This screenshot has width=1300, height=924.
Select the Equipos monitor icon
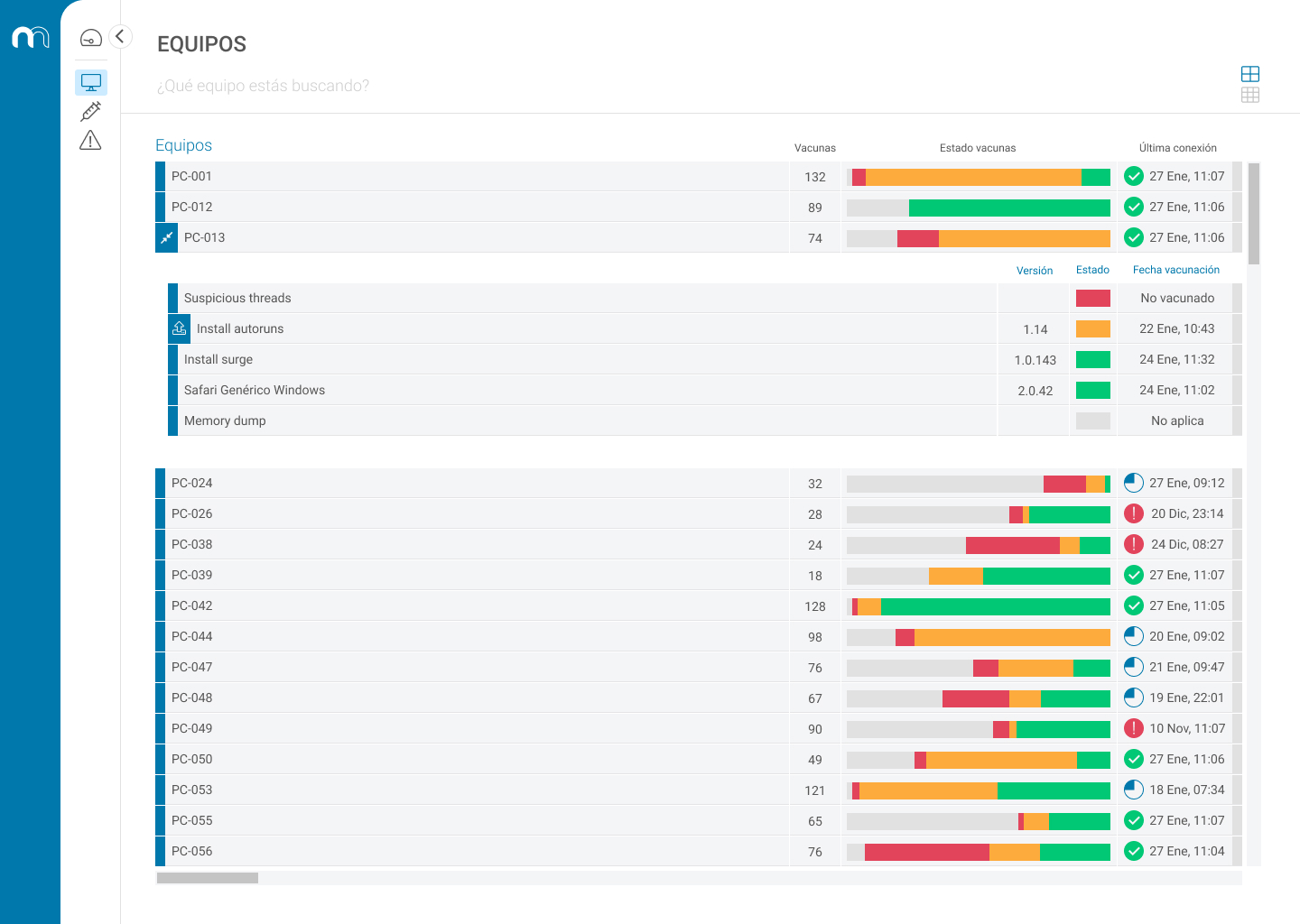tap(91, 82)
